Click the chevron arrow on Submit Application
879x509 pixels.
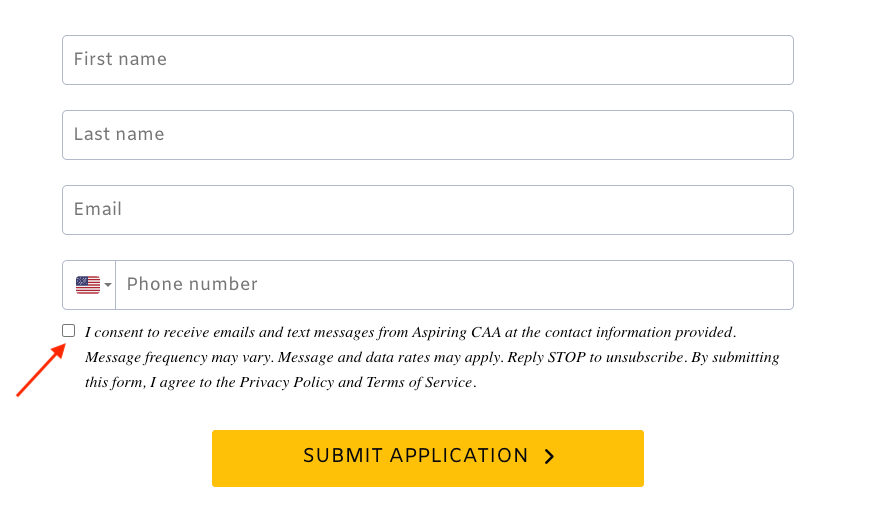[549, 457]
